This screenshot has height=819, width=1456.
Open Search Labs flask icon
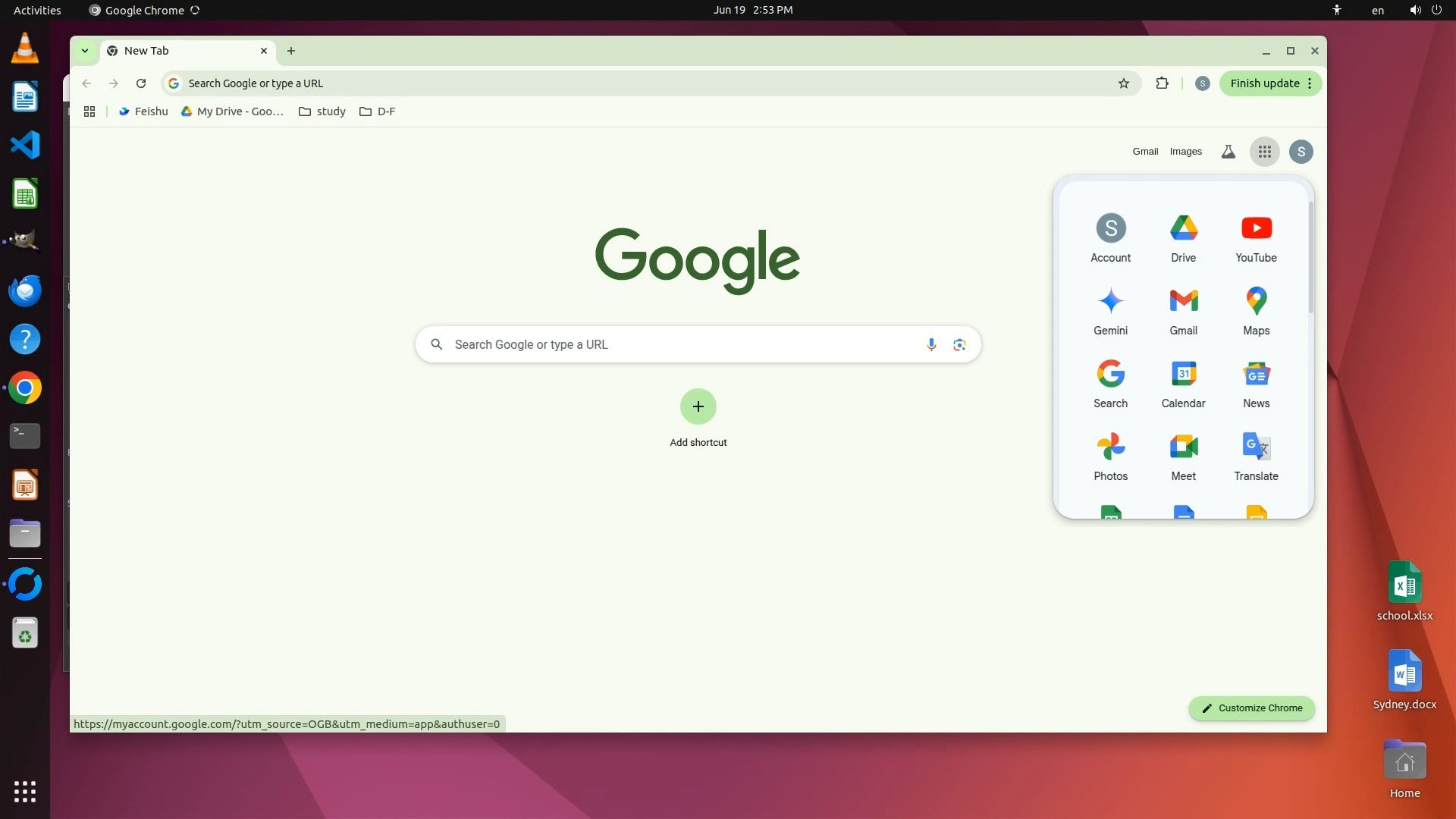[x=1228, y=152]
